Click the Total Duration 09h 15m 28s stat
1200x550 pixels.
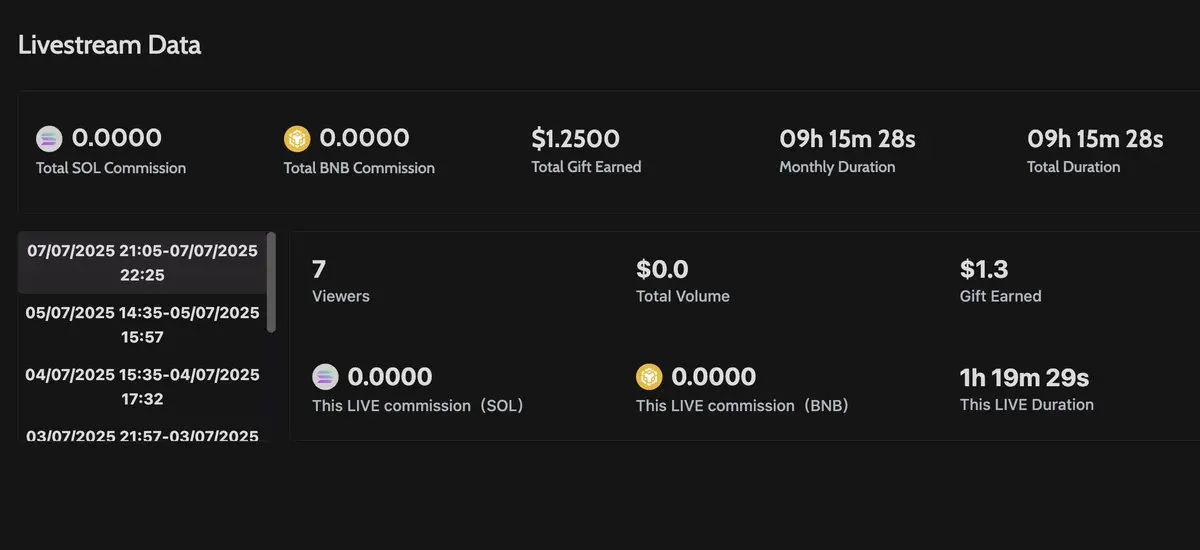click(1095, 149)
